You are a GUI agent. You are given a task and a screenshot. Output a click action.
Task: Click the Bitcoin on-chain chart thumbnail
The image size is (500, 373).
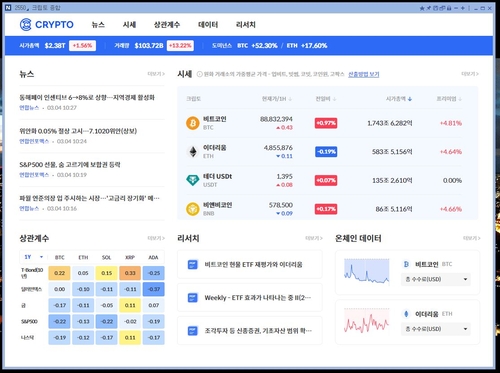click(367, 272)
